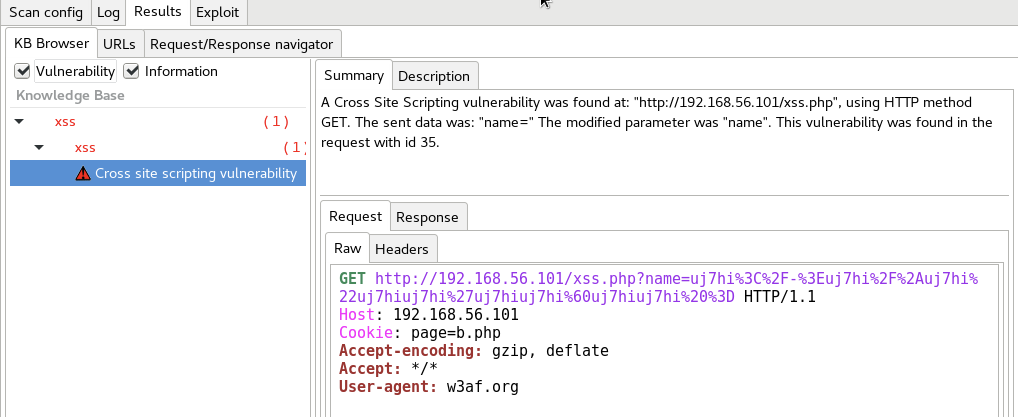The width and height of the screenshot is (1018, 417).
Task: Collapse the top-level xss tree node
Action: pyautogui.click(x=19, y=122)
